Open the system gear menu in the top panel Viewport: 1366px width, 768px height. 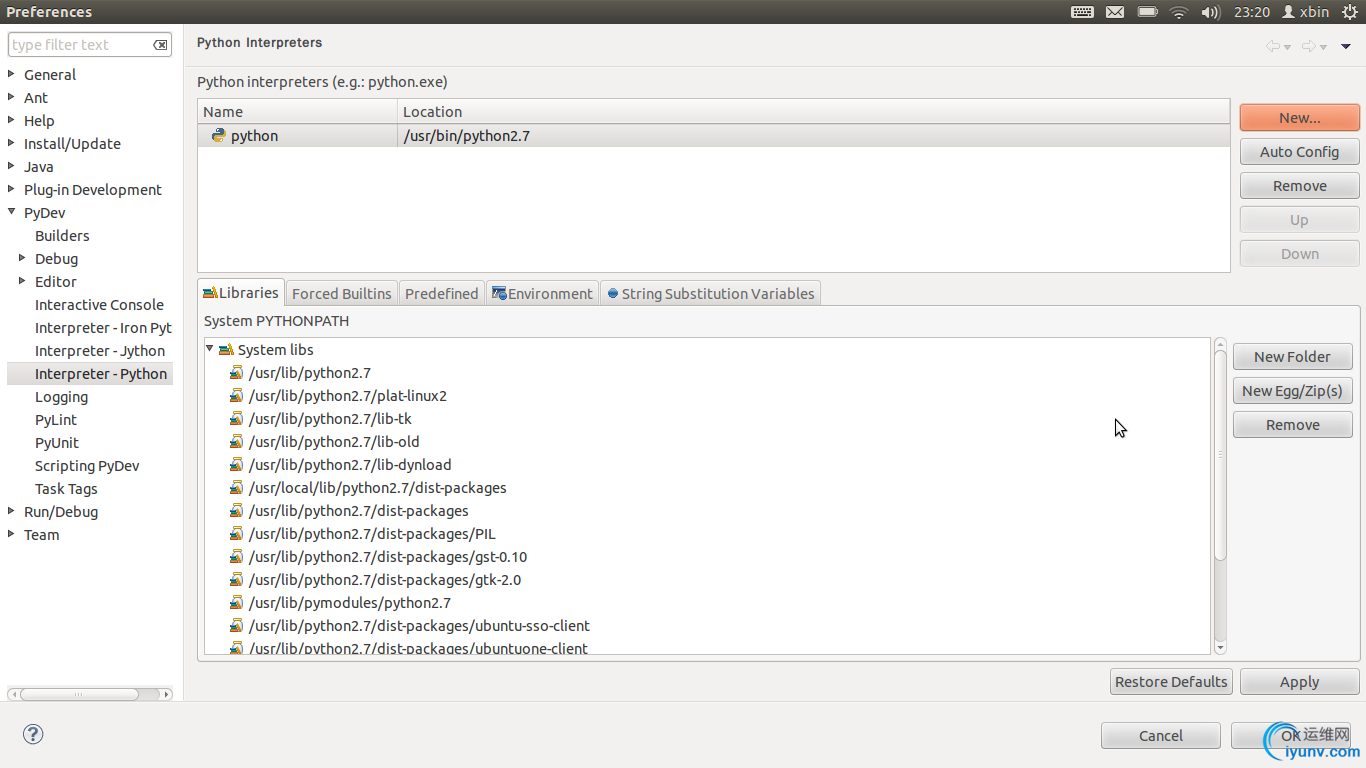click(x=1349, y=12)
